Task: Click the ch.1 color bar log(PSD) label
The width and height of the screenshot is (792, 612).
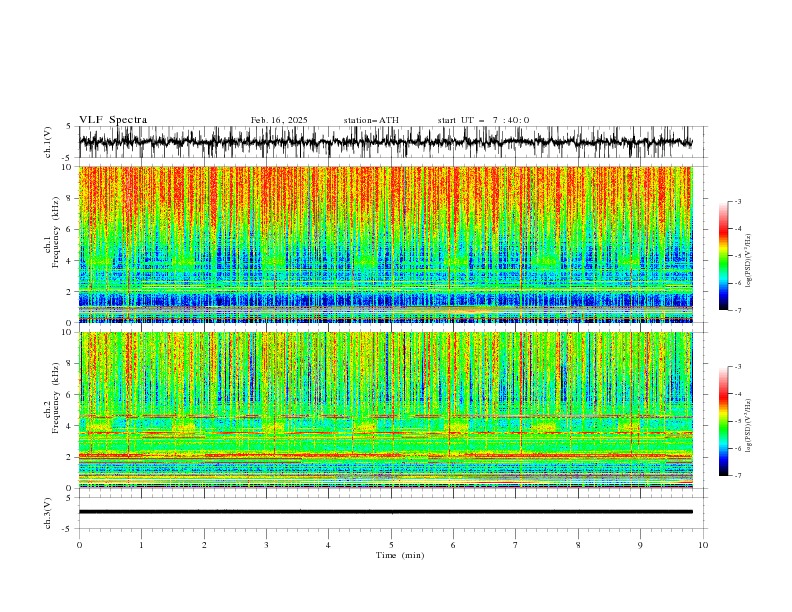Action: [x=749, y=261]
